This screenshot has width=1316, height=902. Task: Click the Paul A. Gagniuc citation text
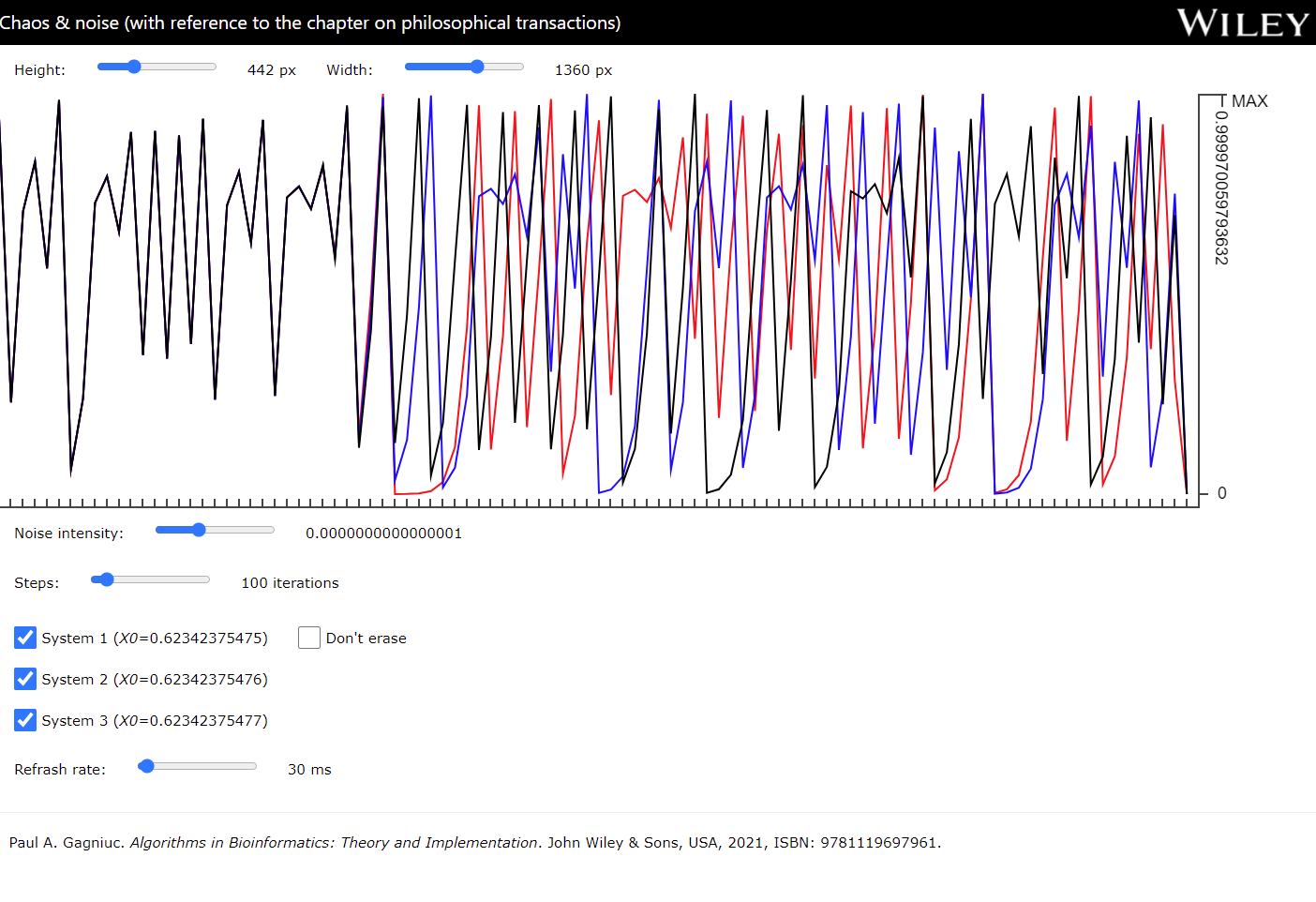click(x=475, y=843)
